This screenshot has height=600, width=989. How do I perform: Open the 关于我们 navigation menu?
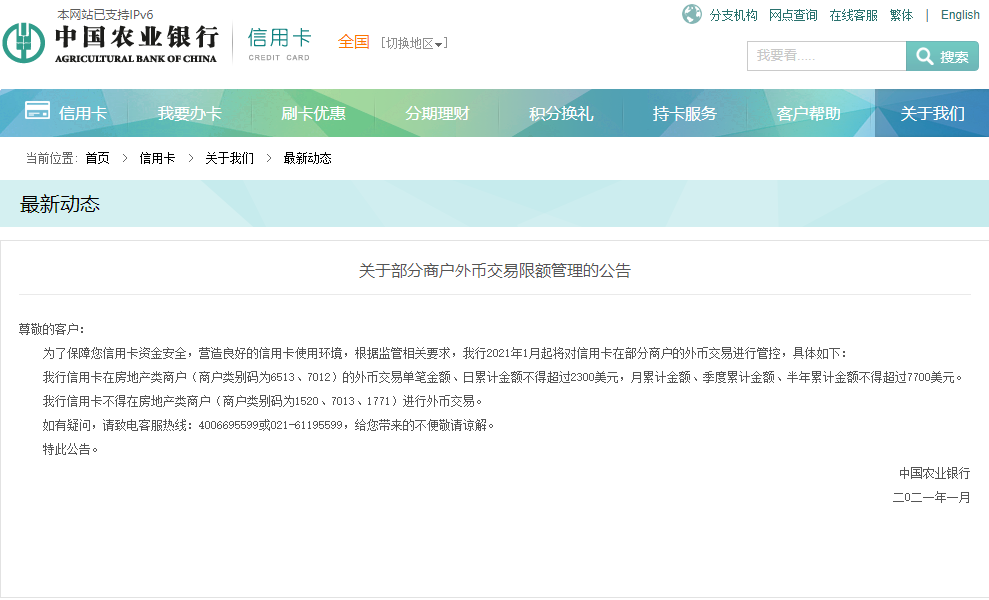pyautogui.click(x=932, y=114)
